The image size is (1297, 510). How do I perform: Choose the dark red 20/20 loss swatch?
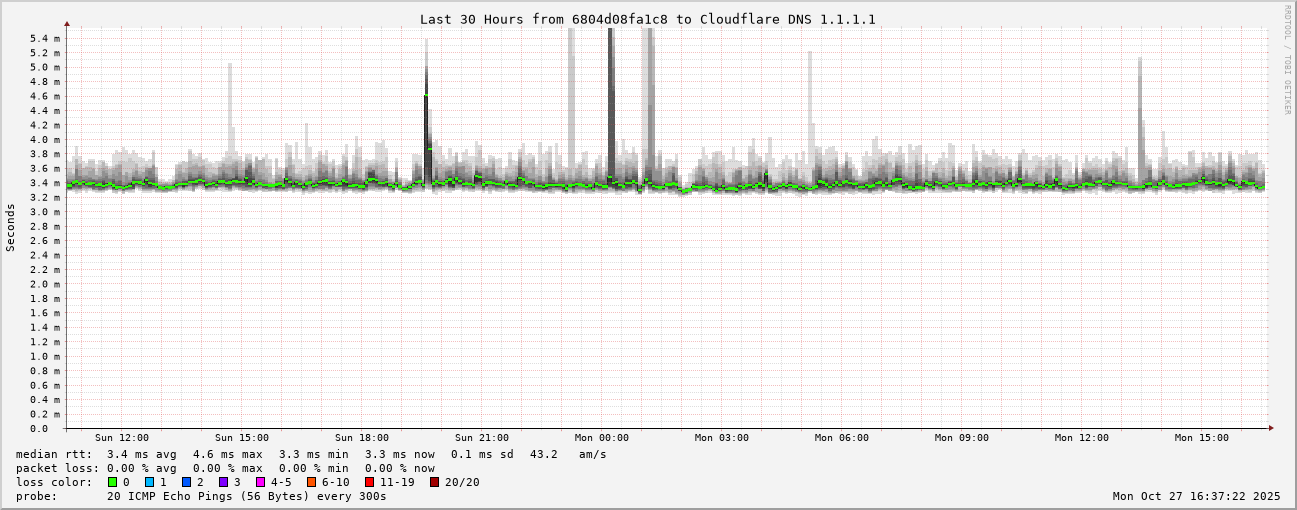point(434,482)
